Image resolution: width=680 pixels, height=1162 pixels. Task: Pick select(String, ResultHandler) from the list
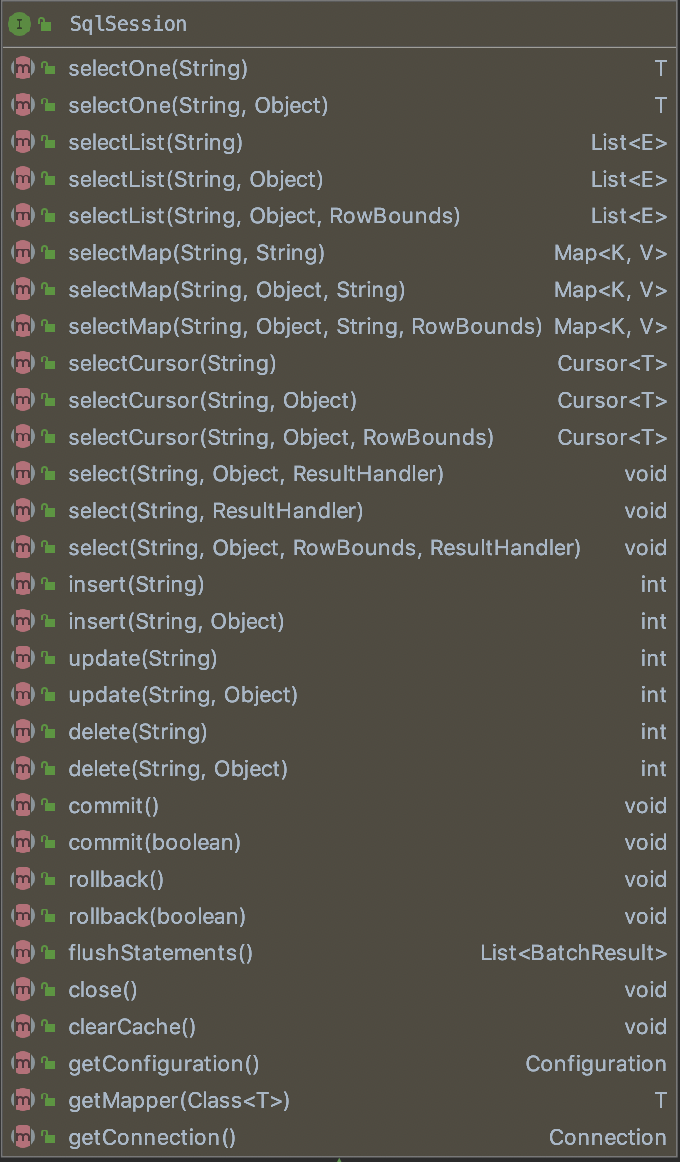(x=215, y=511)
